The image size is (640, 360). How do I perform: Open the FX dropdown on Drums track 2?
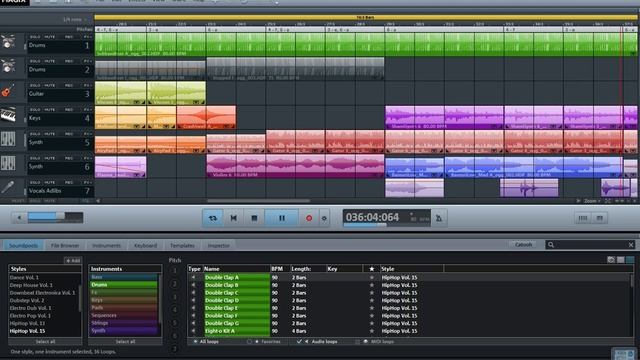[x=87, y=61]
